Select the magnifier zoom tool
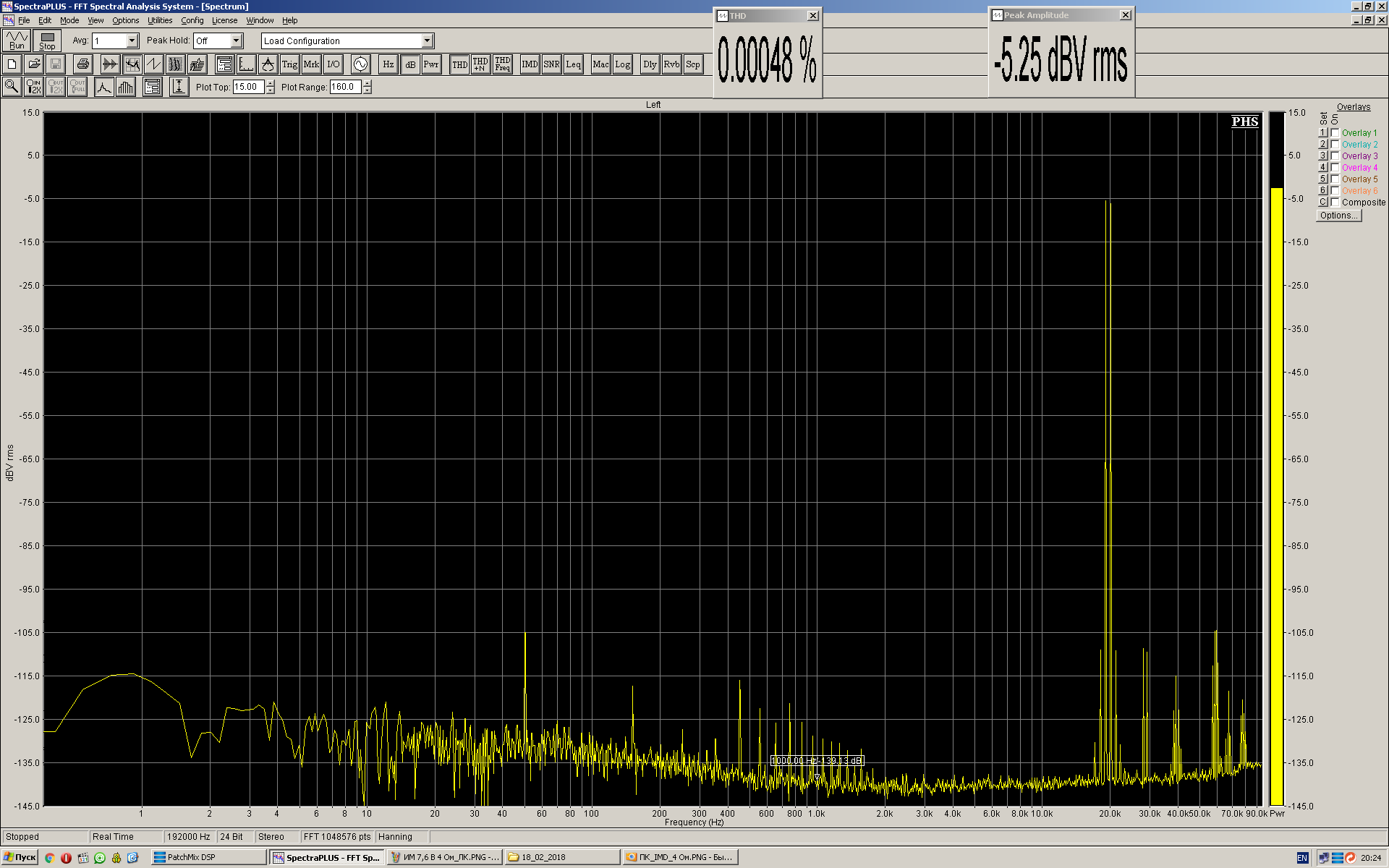Screen dimensions: 1389x868 12,87
